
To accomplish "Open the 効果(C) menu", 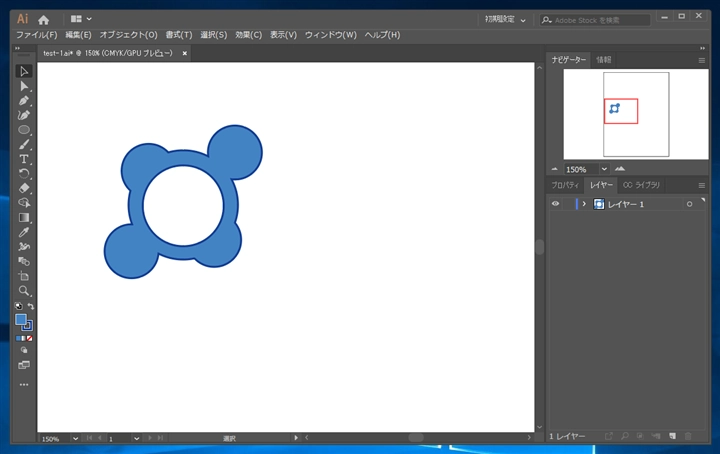I will (x=248, y=35).
